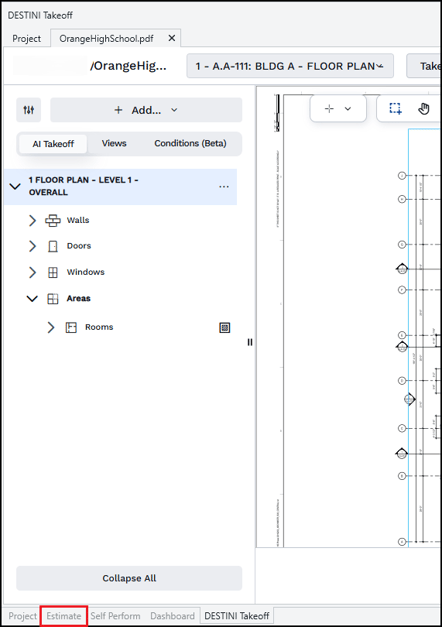Click the Collapse All button

(x=129, y=578)
